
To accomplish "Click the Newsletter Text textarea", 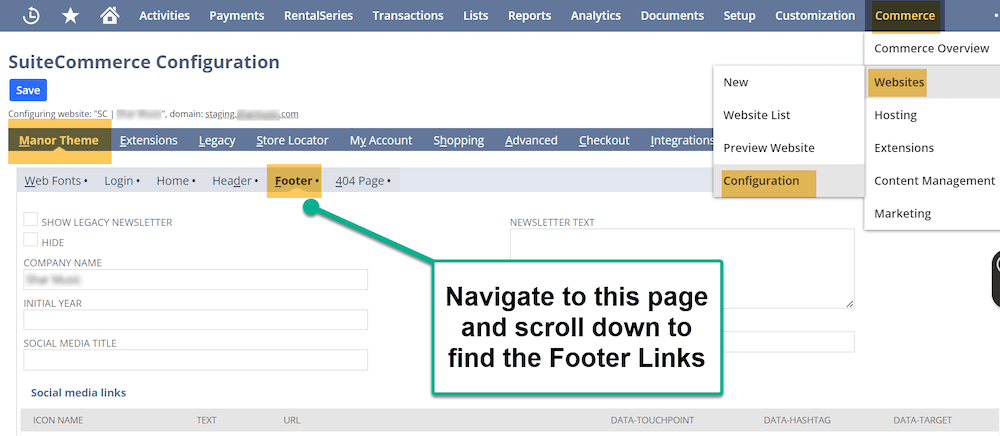I will tap(682, 268).
